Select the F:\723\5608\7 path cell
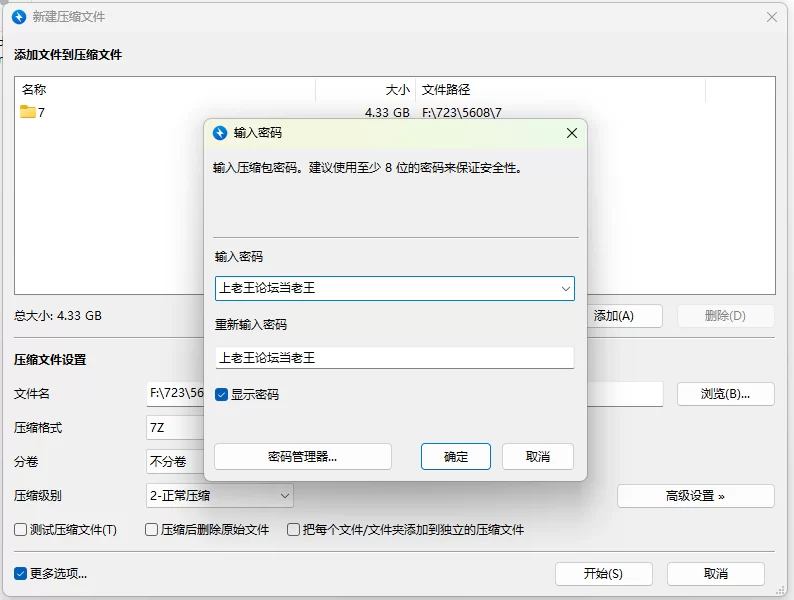The image size is (794, 600). [462, 112]
